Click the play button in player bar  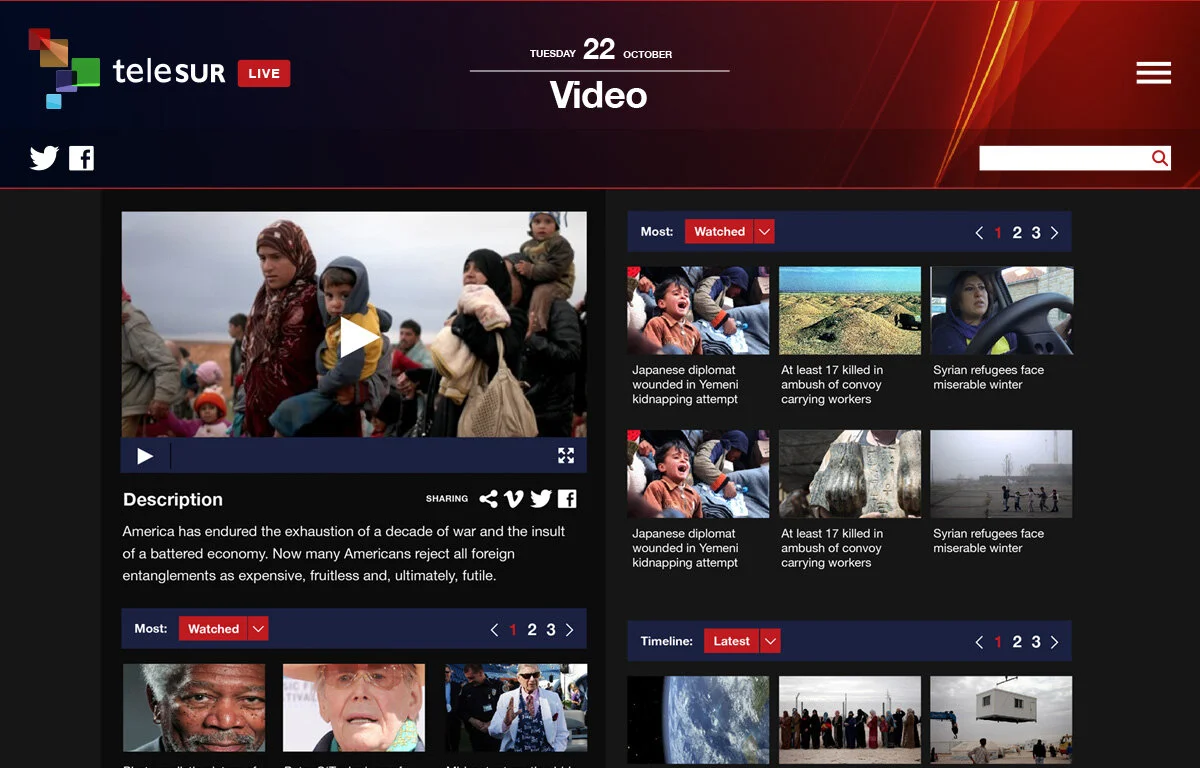point(145,456)
